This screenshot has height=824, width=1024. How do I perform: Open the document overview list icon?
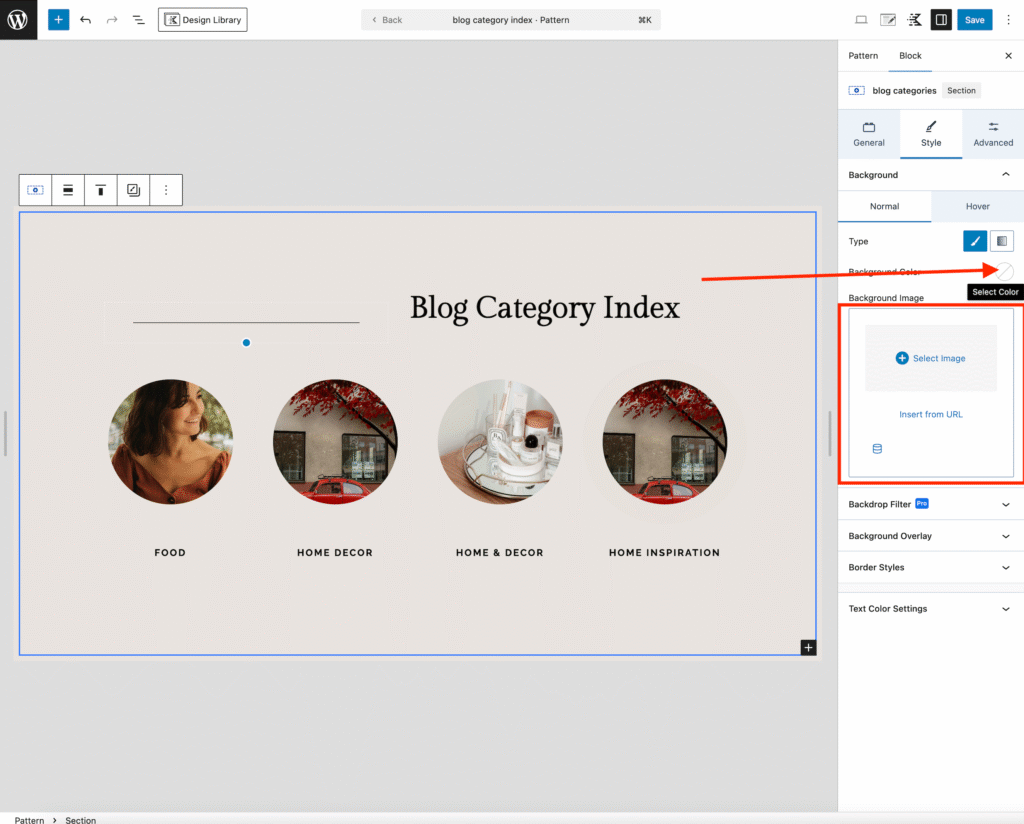[139, 20]
